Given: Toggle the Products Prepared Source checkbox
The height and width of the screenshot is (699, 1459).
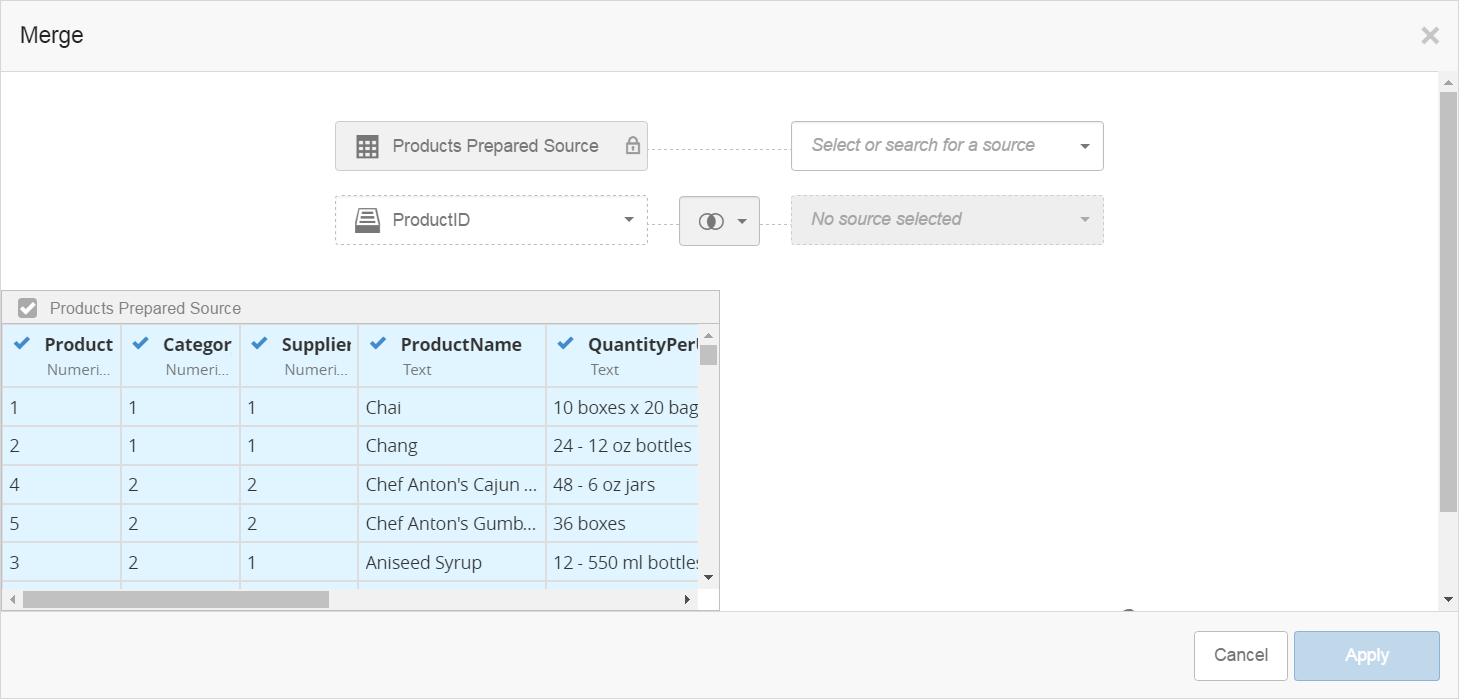Looking at the screenshot, I should coord(28,308).
